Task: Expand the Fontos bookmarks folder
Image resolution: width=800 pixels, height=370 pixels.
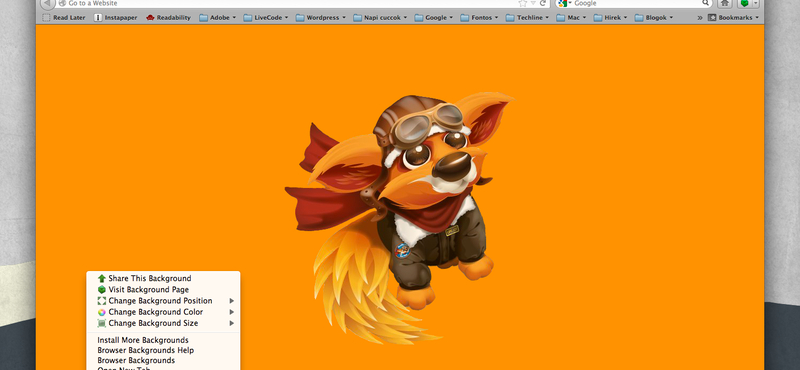Action: [x=480, y=17]
